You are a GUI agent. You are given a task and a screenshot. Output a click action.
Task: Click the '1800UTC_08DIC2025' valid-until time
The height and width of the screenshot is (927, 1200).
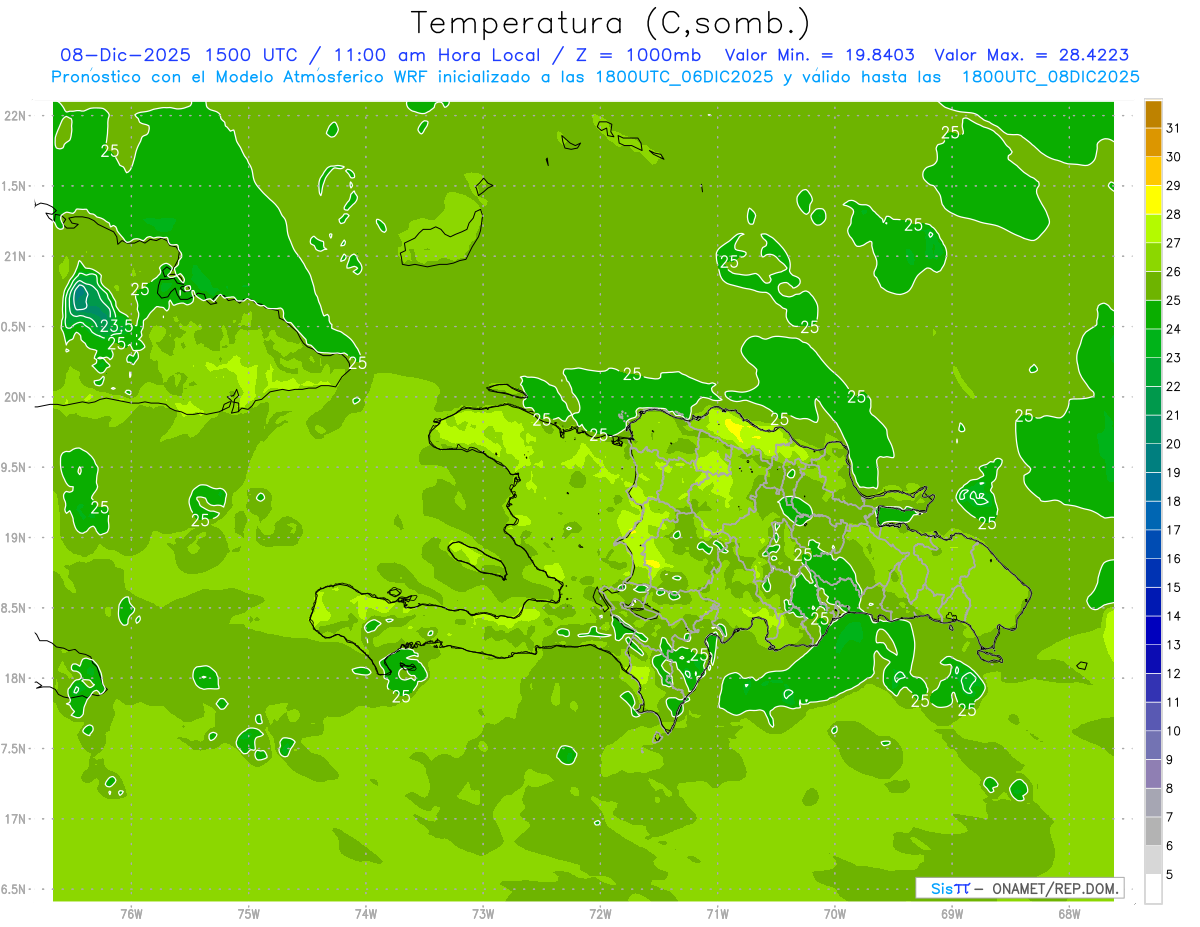(1050, 77)
